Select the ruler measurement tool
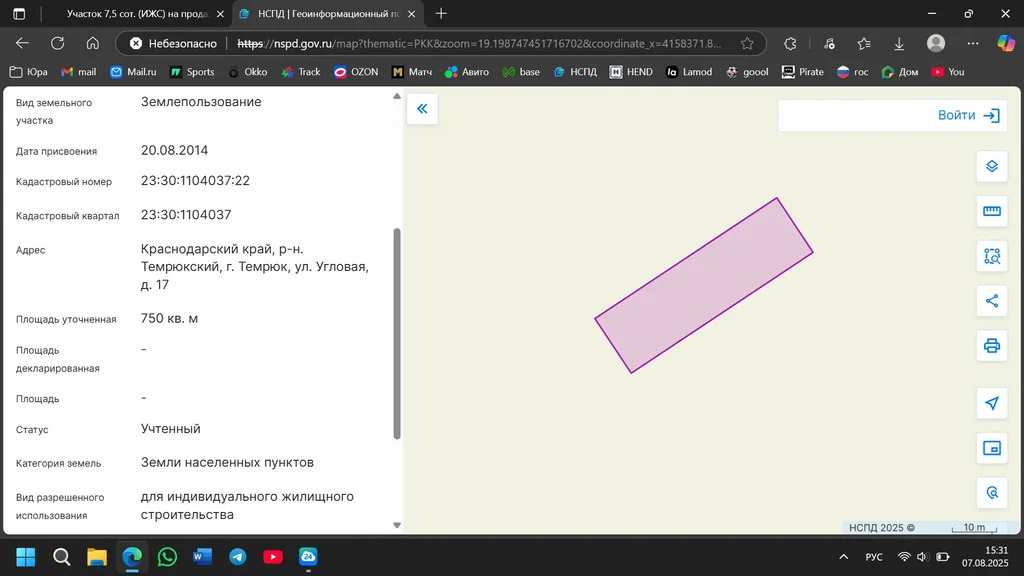Viewport: 1024px width, 576px height. tap(991, 211)
